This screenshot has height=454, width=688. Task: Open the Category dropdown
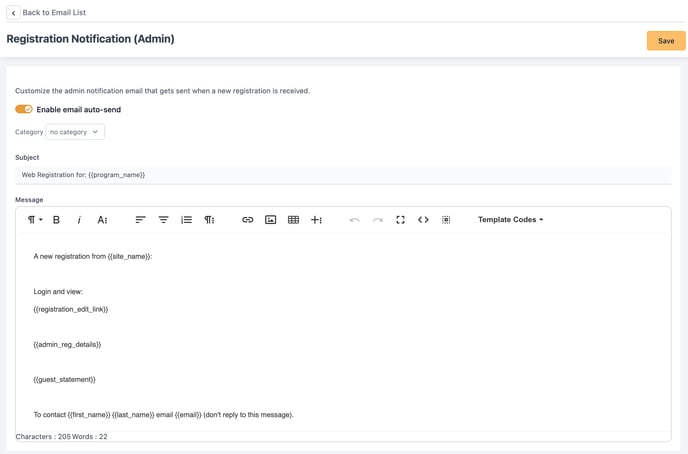point(75,132)
